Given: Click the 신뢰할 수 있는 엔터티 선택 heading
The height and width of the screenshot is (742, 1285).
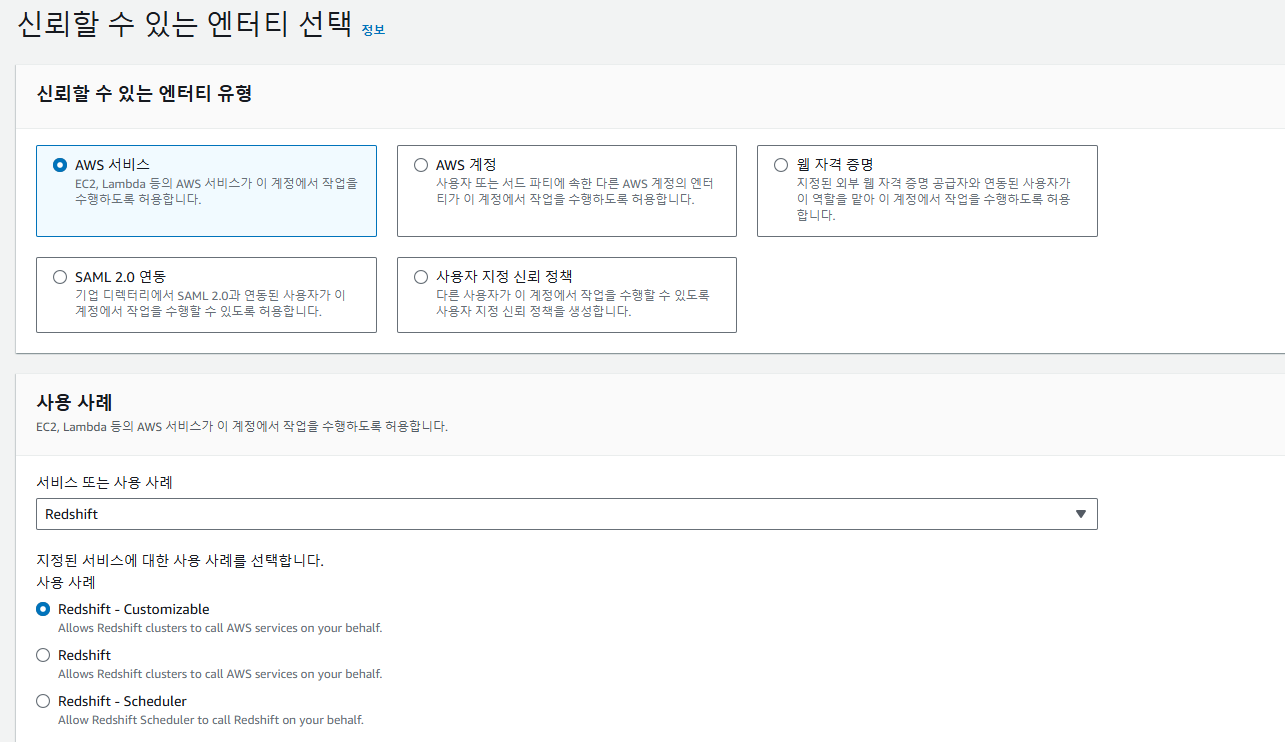Looking at the screenshot, I should [185, 25].
